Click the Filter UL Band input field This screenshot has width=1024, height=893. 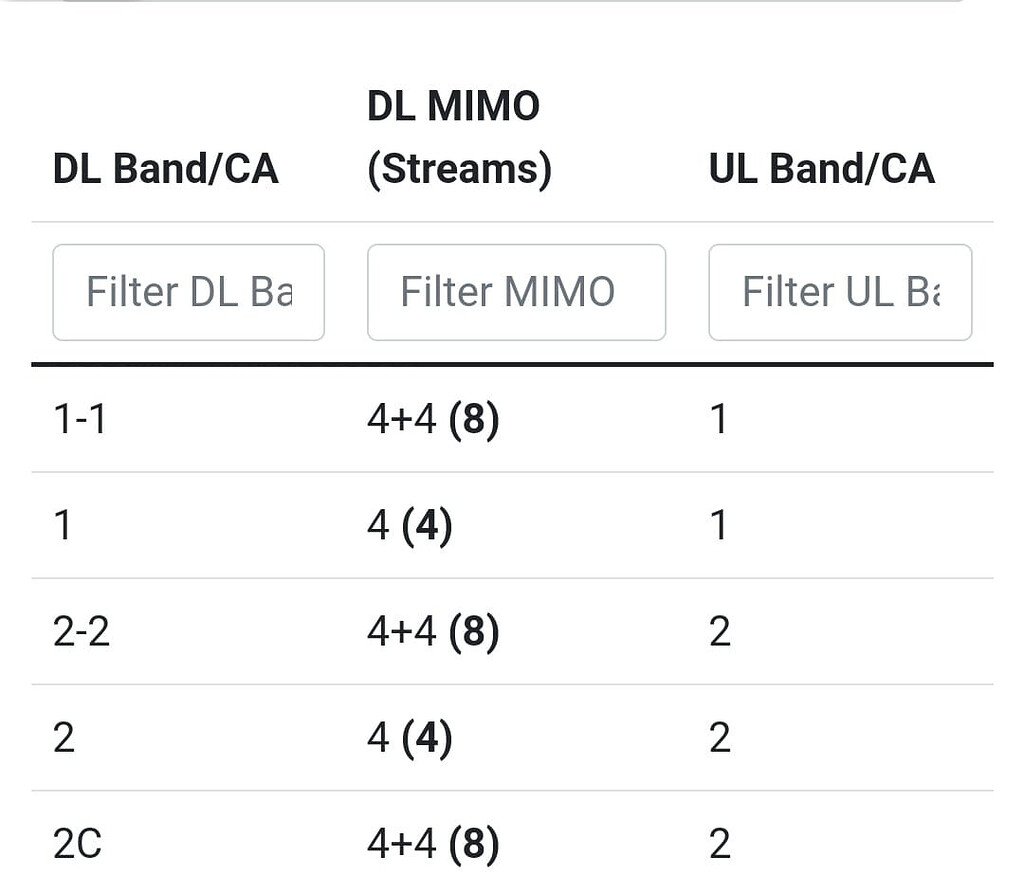click(x=840, y=292)
